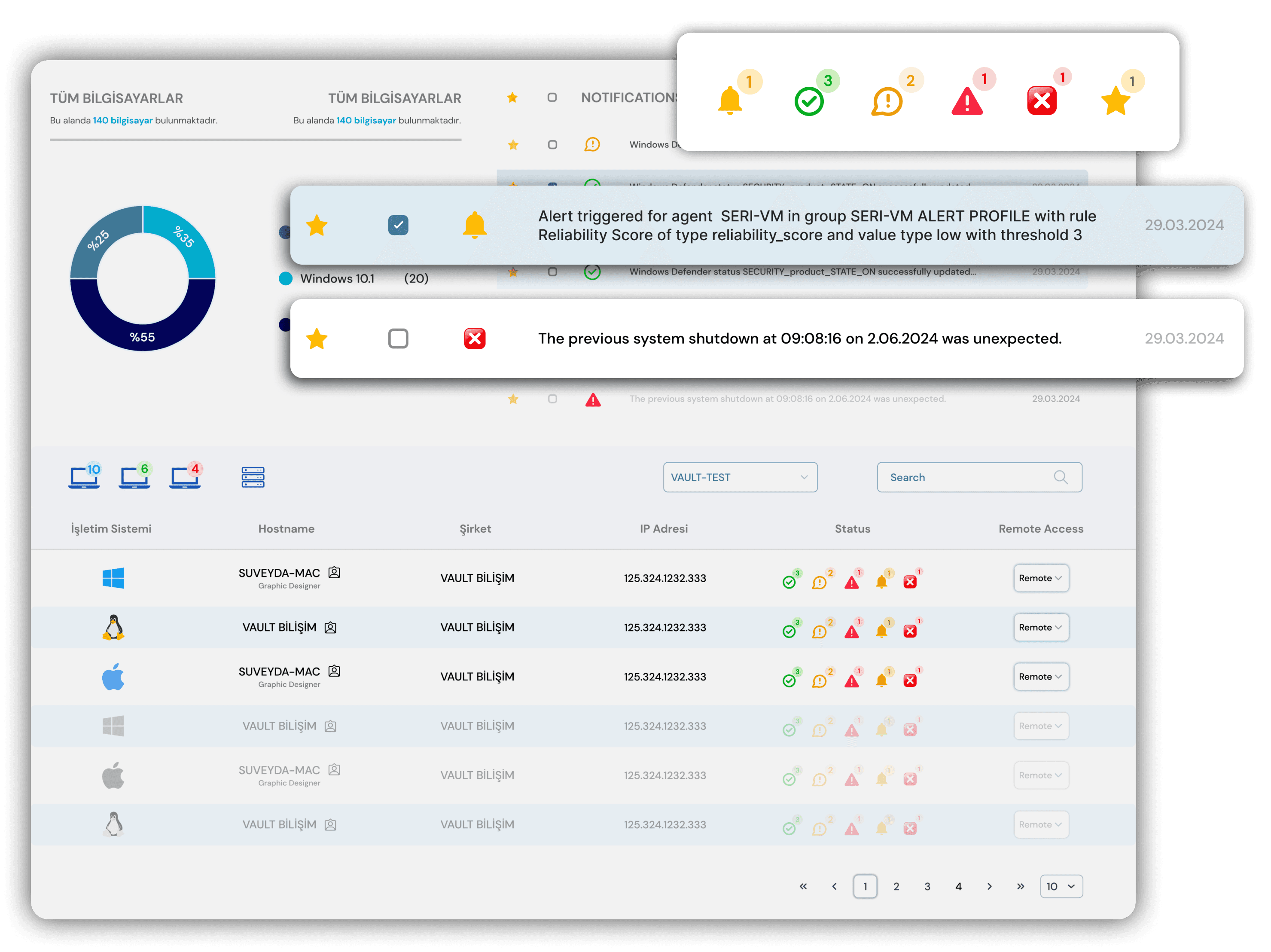Click the Search input field
1271x952 pixels.
click(x=975, y=477)
